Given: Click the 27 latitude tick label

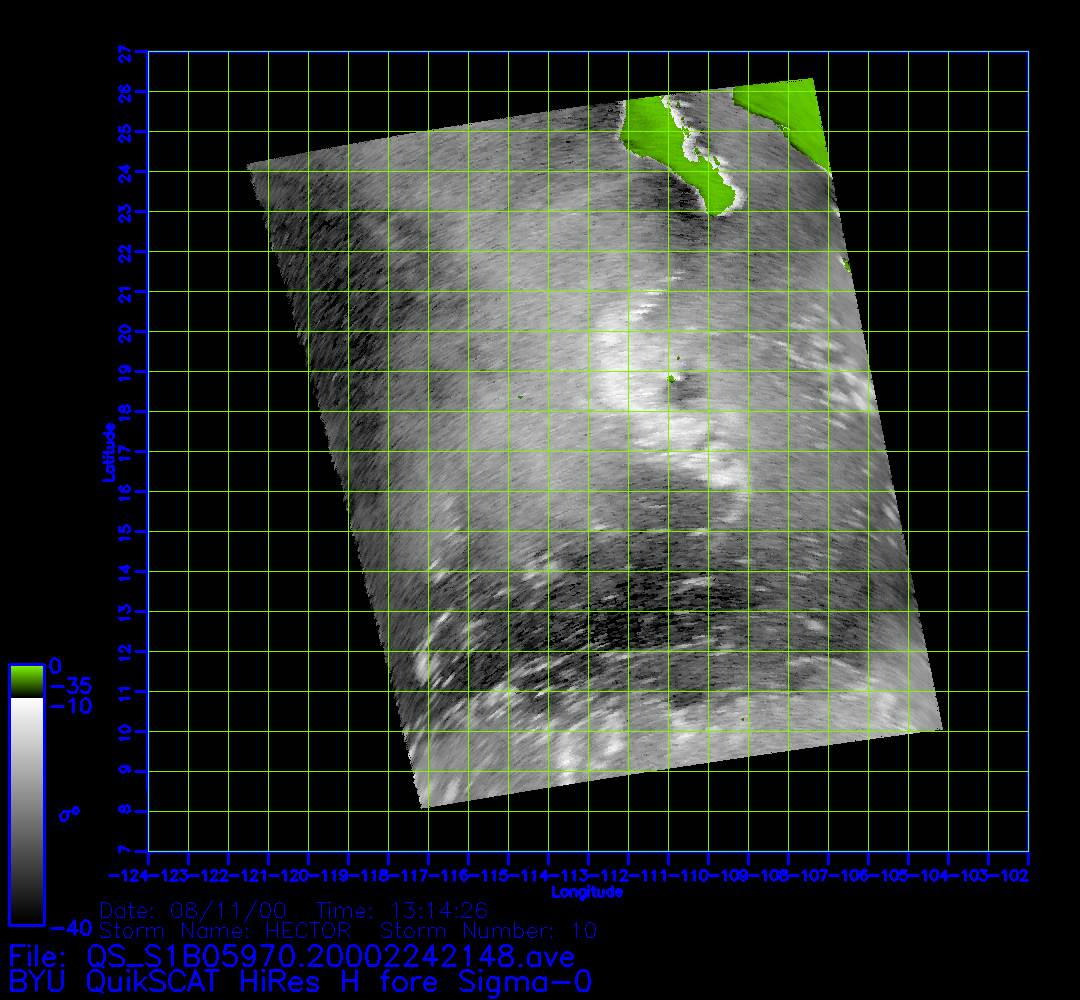Looking at the screenshot, I should [x=126, y=51].
